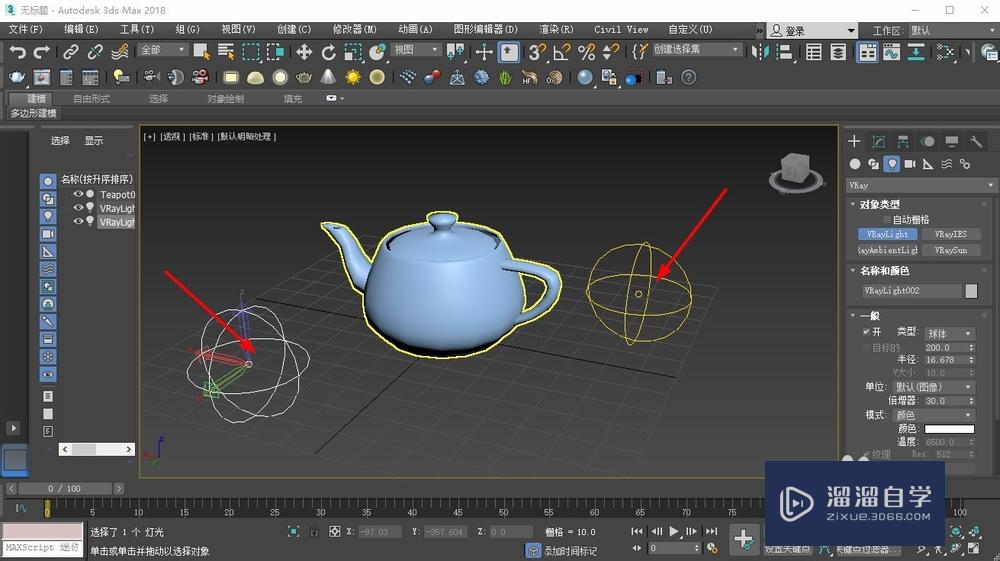
Task: Toggle the Percent Snap button
Action: pyautogui.click(x=586, y=52)
